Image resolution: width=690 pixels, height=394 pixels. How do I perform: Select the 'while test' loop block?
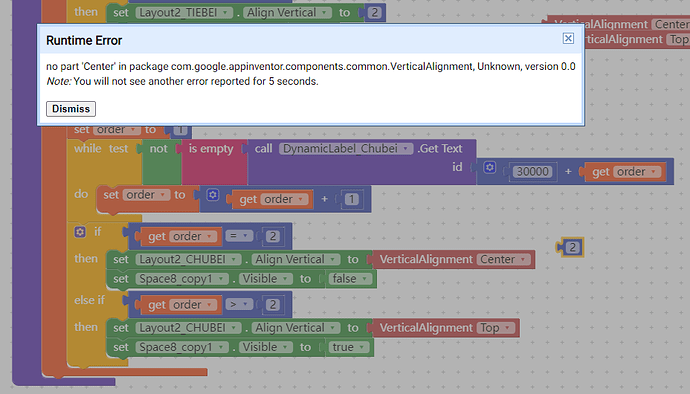[100, 149]
